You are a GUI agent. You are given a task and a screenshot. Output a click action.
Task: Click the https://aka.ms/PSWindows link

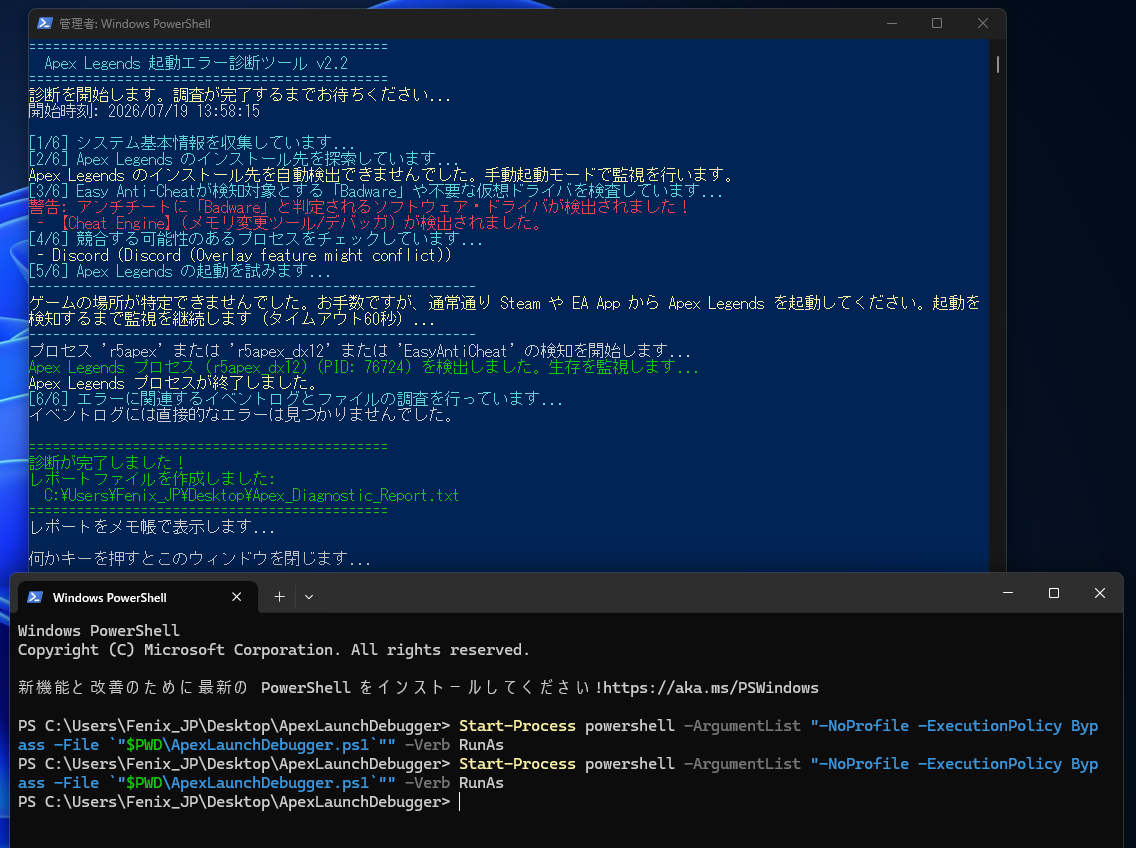coord(711,688)
